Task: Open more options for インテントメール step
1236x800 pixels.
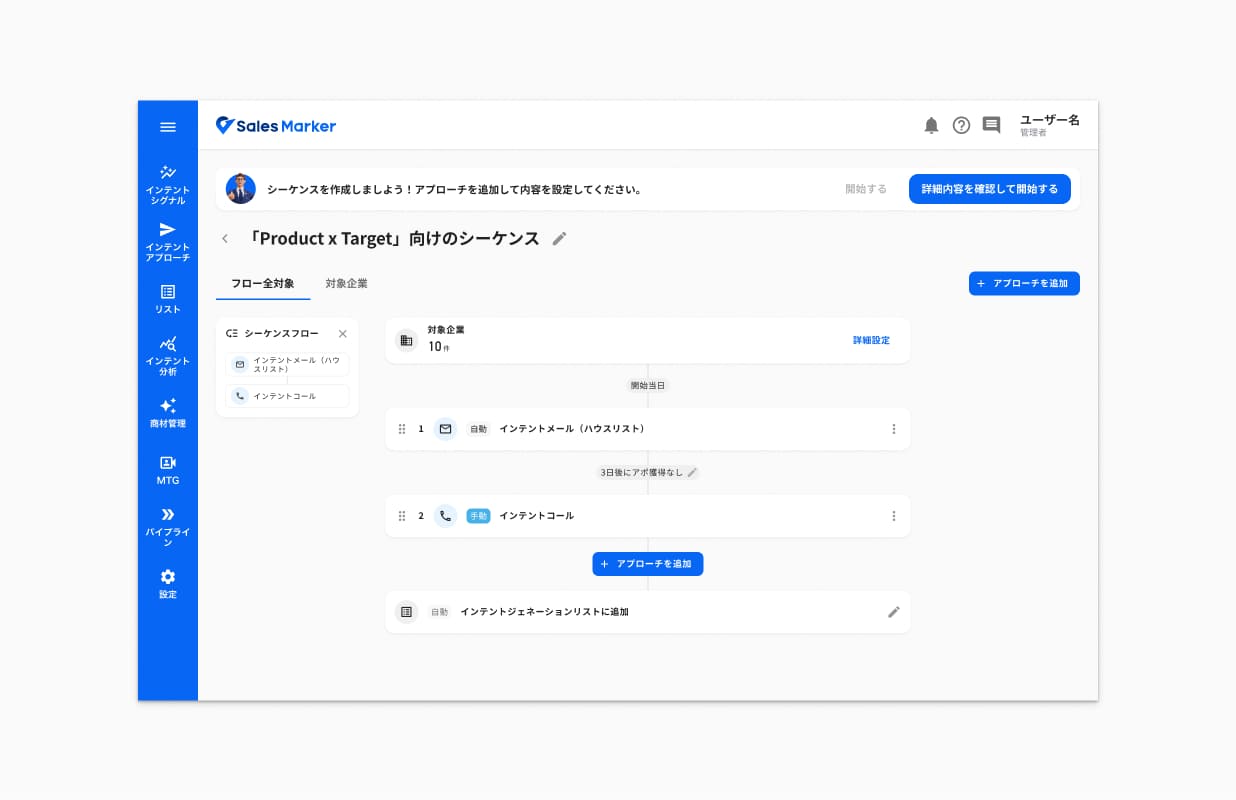Action: (x=894, y=429)
